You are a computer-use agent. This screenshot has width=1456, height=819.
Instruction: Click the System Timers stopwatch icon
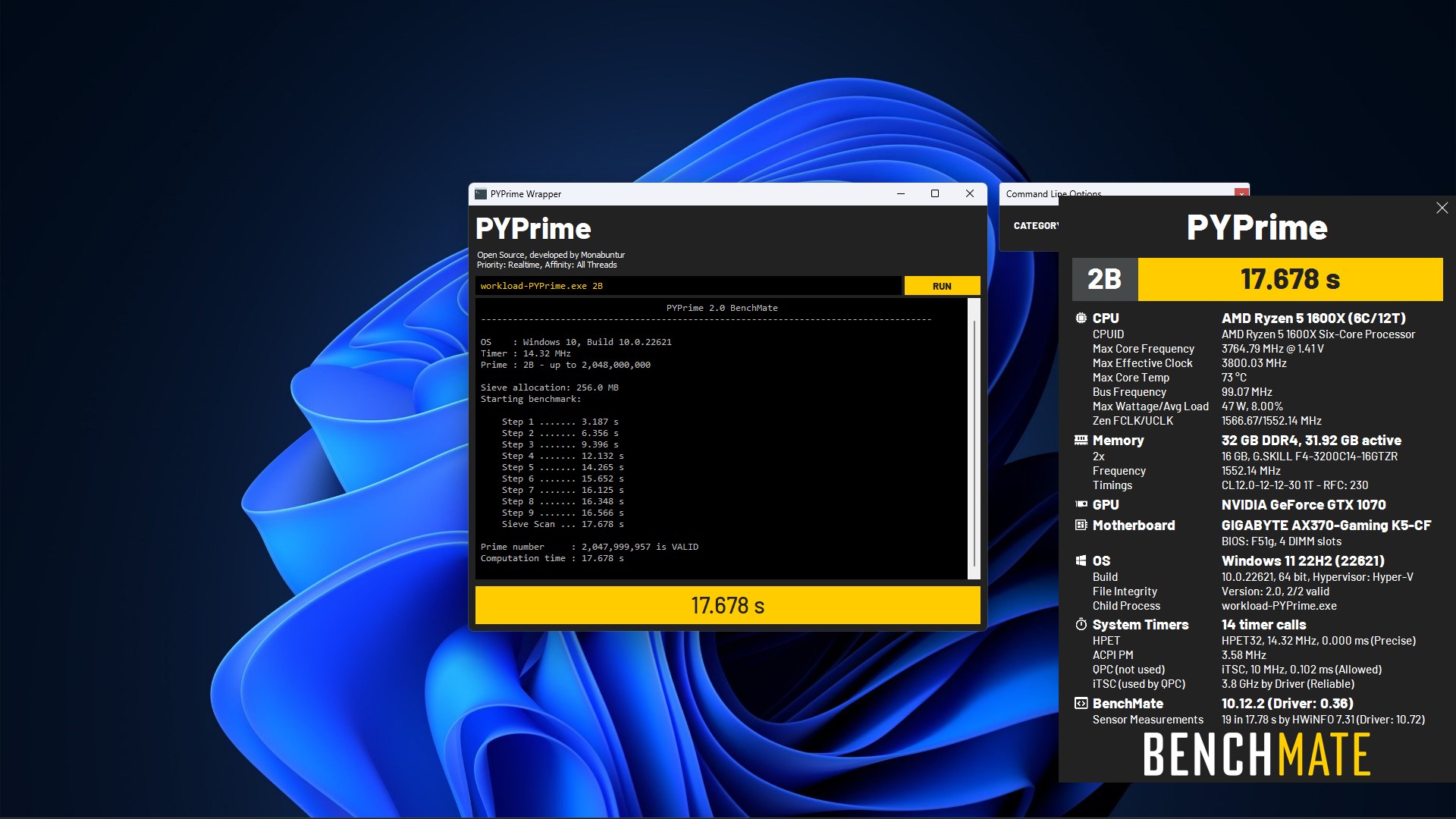coord(1081,624)
